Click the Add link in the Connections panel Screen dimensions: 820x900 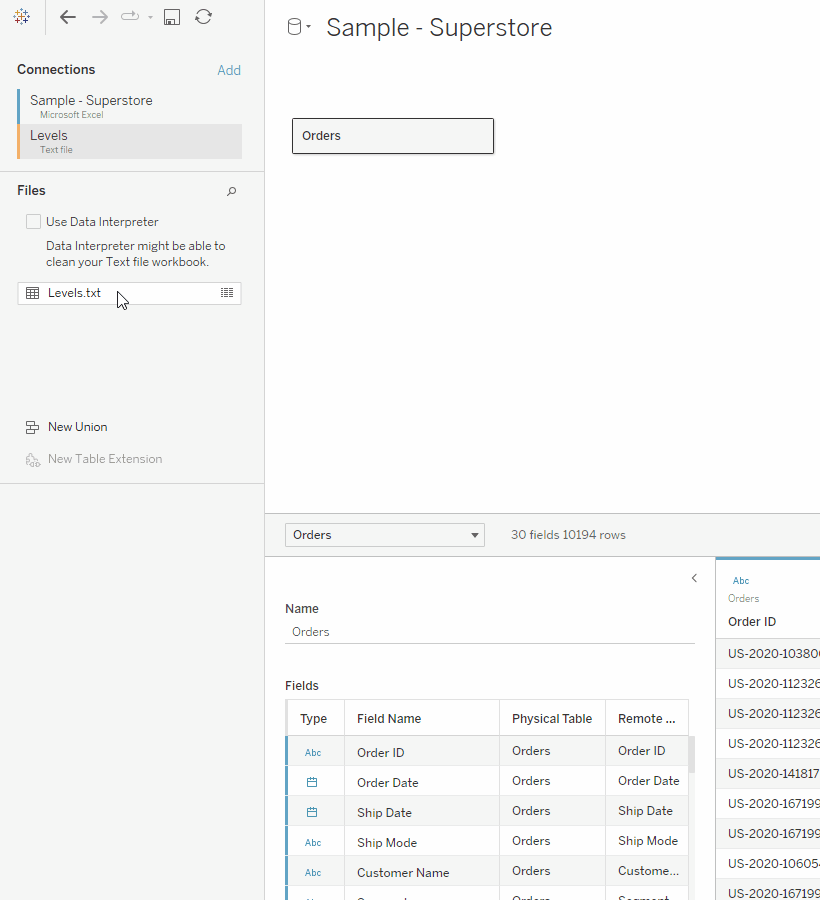coord(229,70)
